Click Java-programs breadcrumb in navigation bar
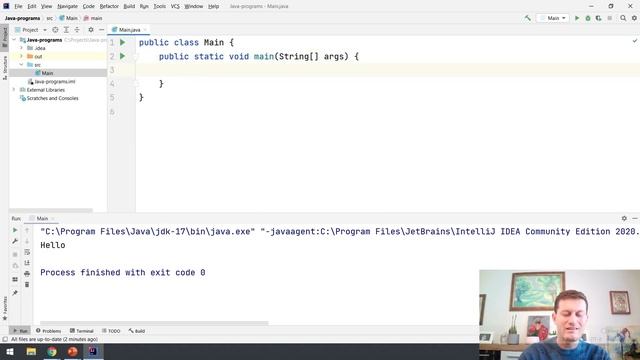 click(x=22, y=18)
